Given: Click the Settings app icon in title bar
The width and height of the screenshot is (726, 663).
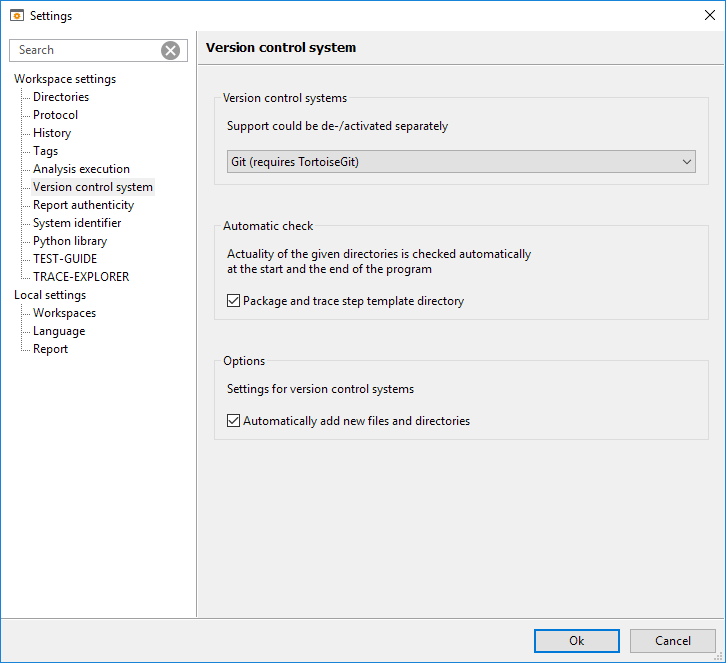Looking at the screenshot, I should (x=16, y=15).
